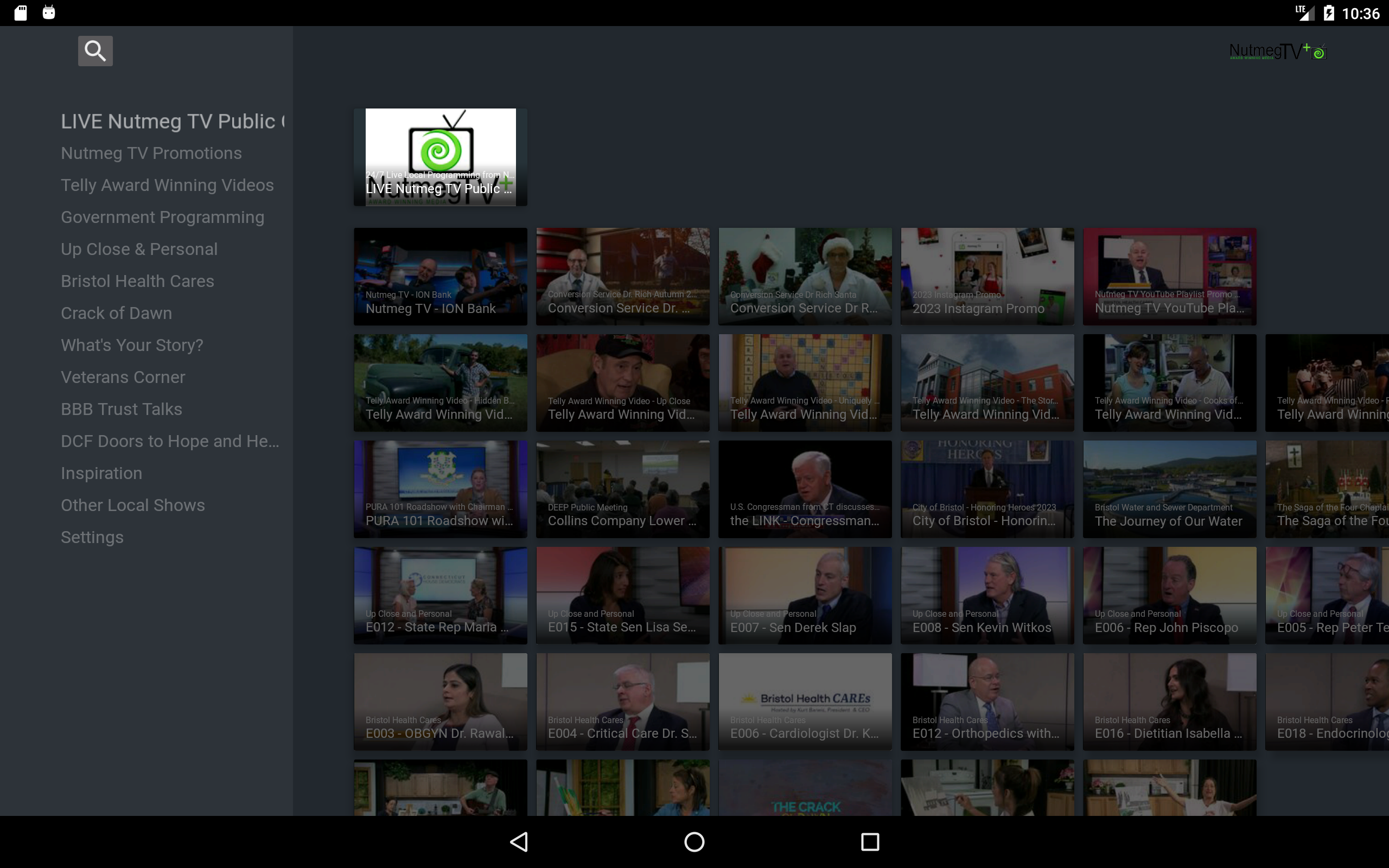Screen dimensions: 1389x868
Task: Open Telly Award Winning Videos section
Action: pyautogui.click(x=167, y=184)
